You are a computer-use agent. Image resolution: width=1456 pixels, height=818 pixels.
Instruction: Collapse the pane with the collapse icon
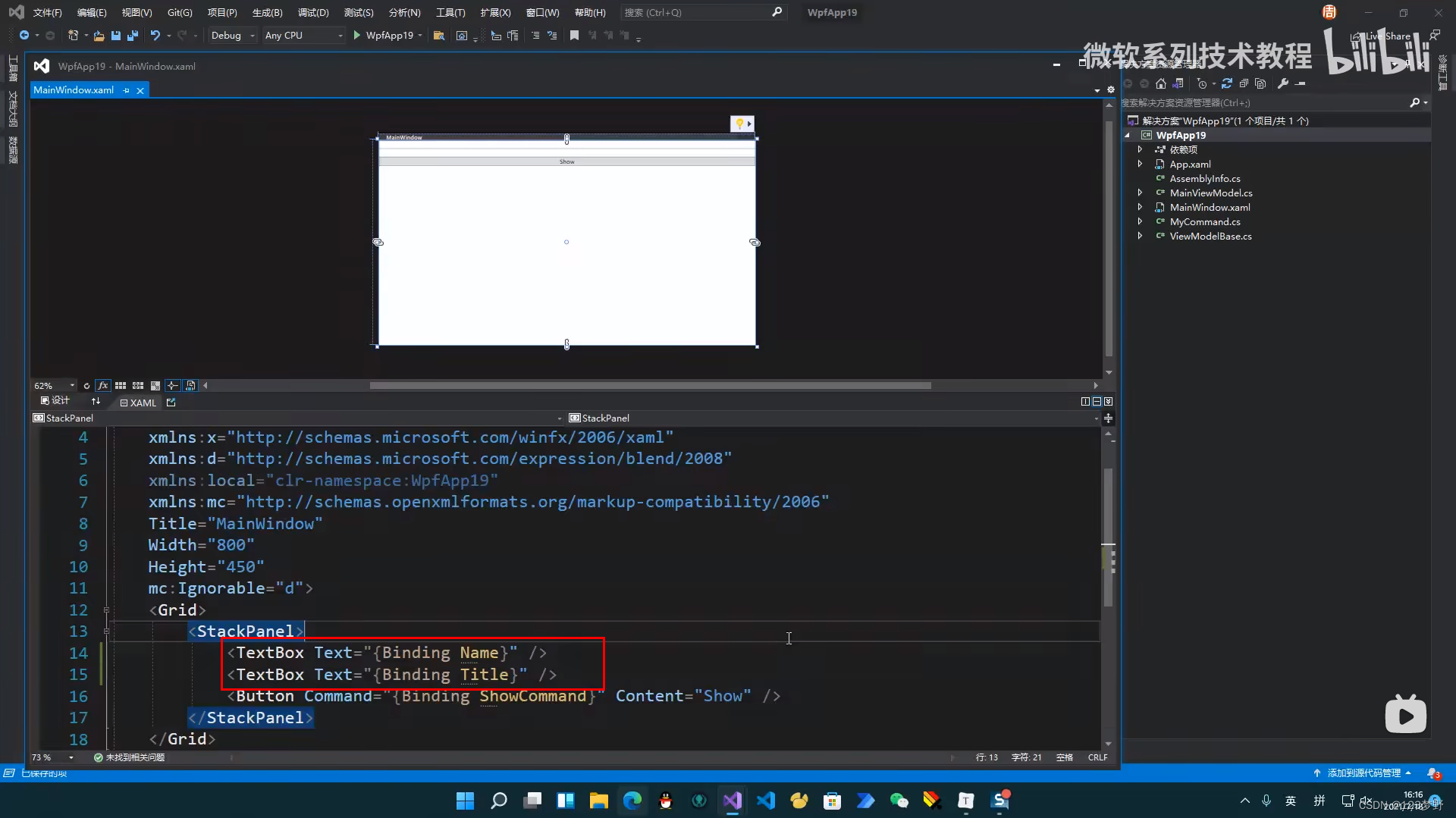(1108, 402)
